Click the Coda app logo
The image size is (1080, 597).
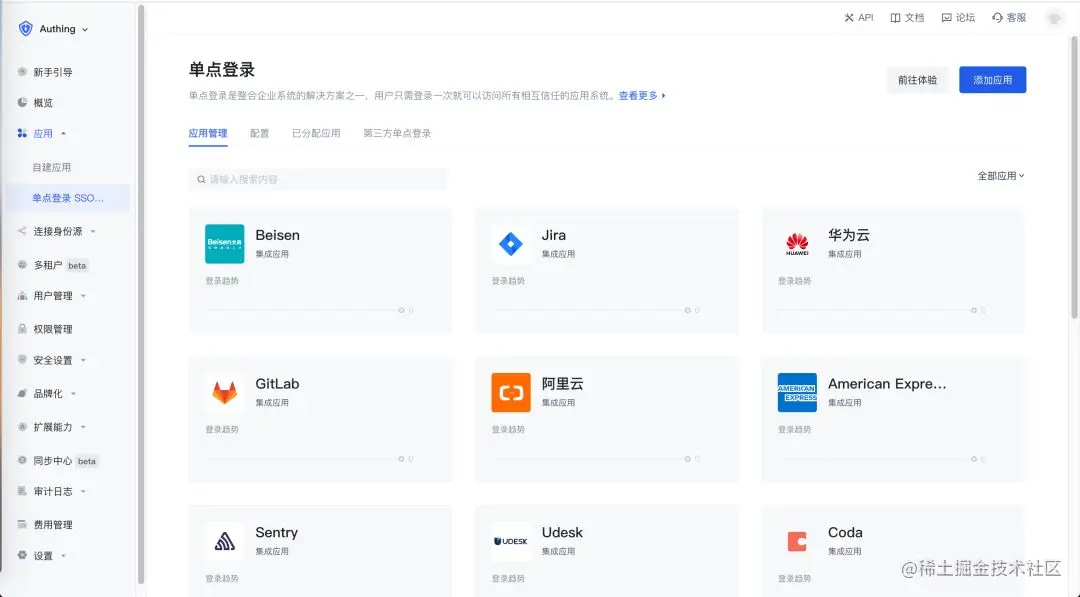[797, 541]
